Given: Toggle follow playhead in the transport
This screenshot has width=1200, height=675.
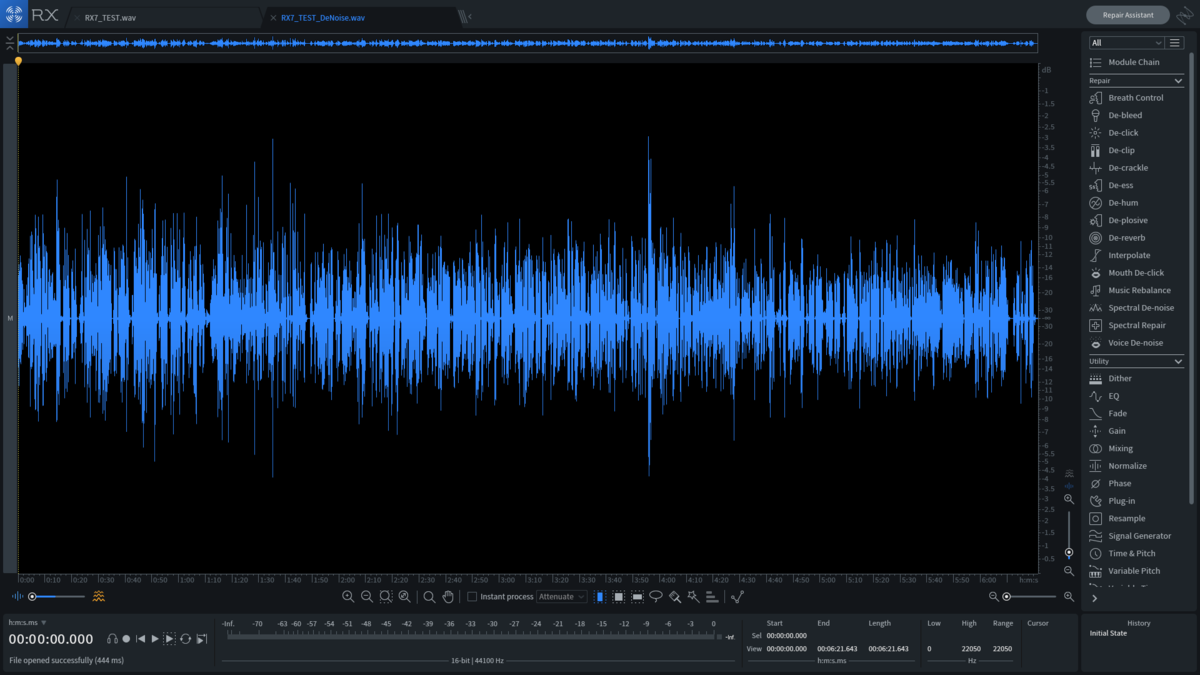Looking at the screenshot, I should pyautogui.click(x=202, y=639).
